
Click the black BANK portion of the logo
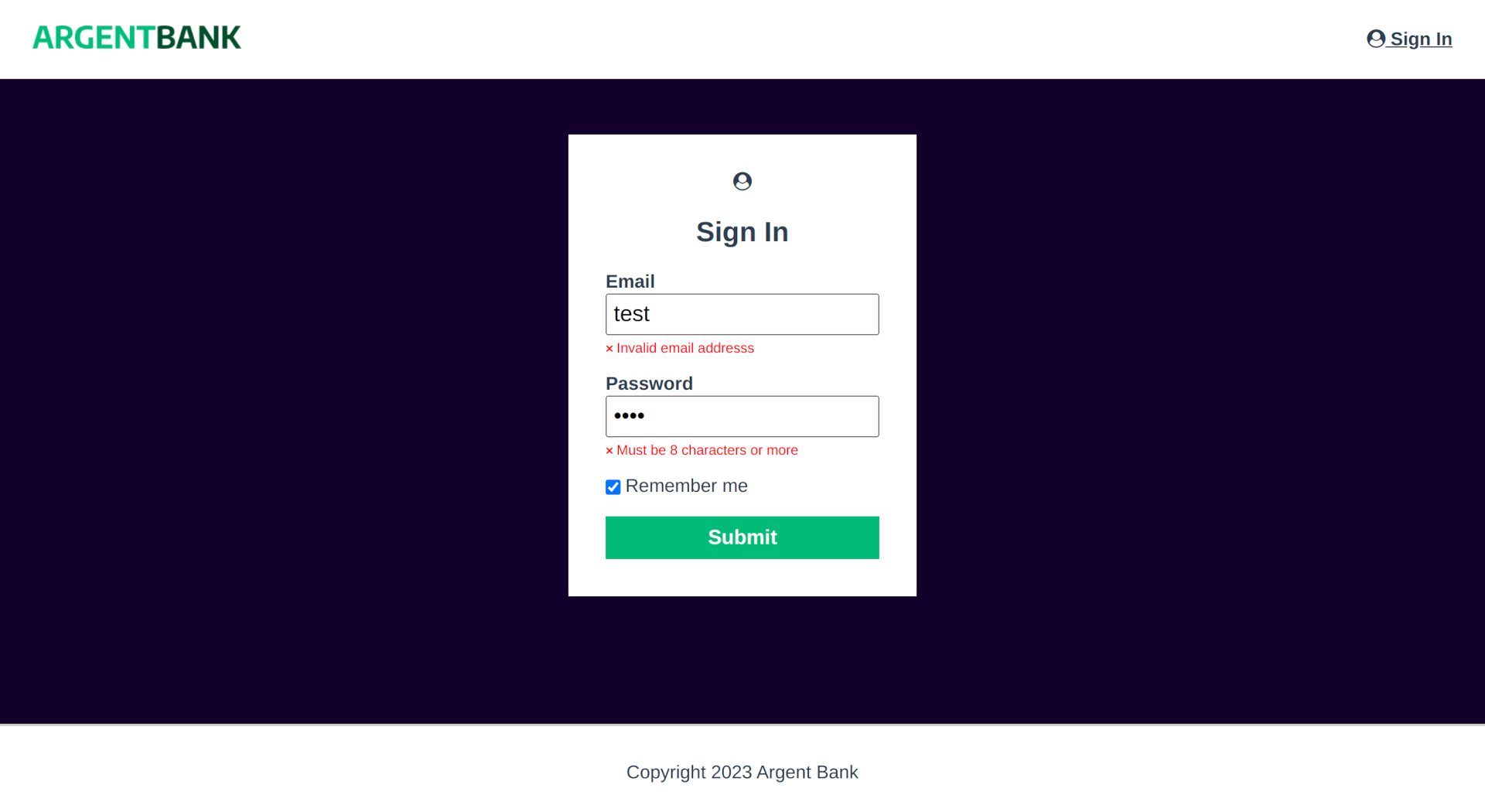(197, 36)
